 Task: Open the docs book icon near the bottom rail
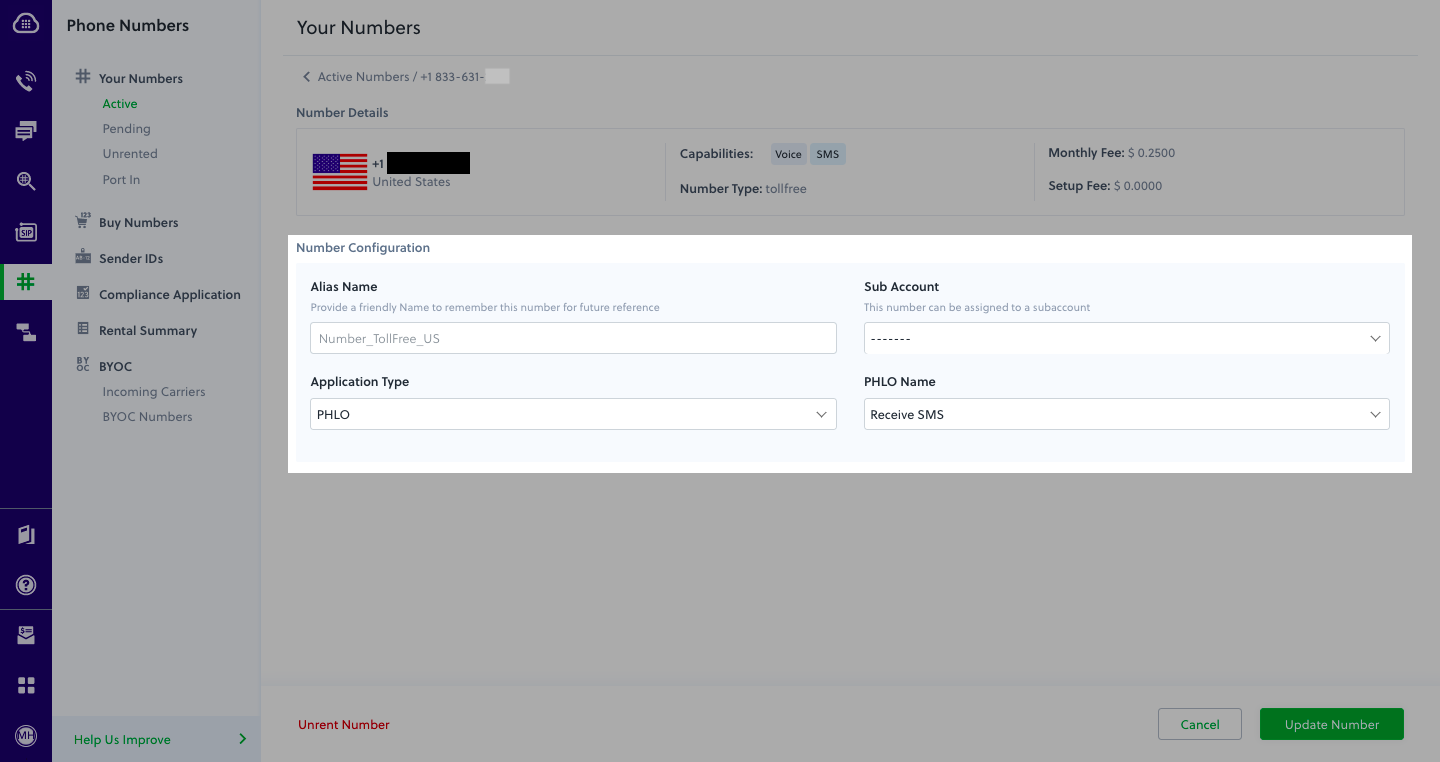coord(25,534)
